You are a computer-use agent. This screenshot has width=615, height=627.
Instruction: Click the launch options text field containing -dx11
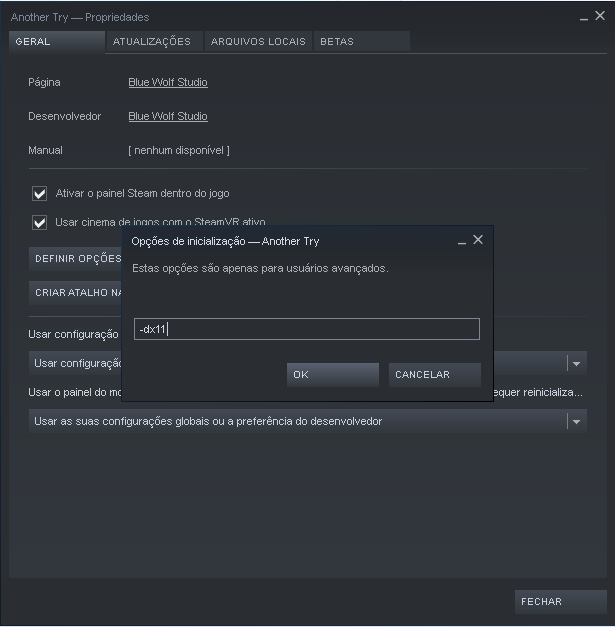point(306,329)
